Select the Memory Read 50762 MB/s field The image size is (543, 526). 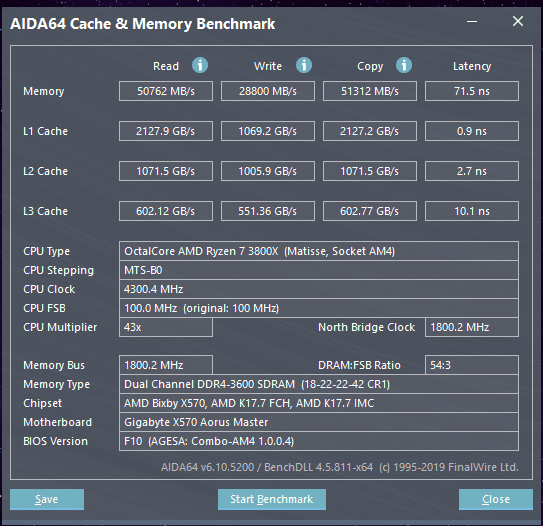[166, 91]
